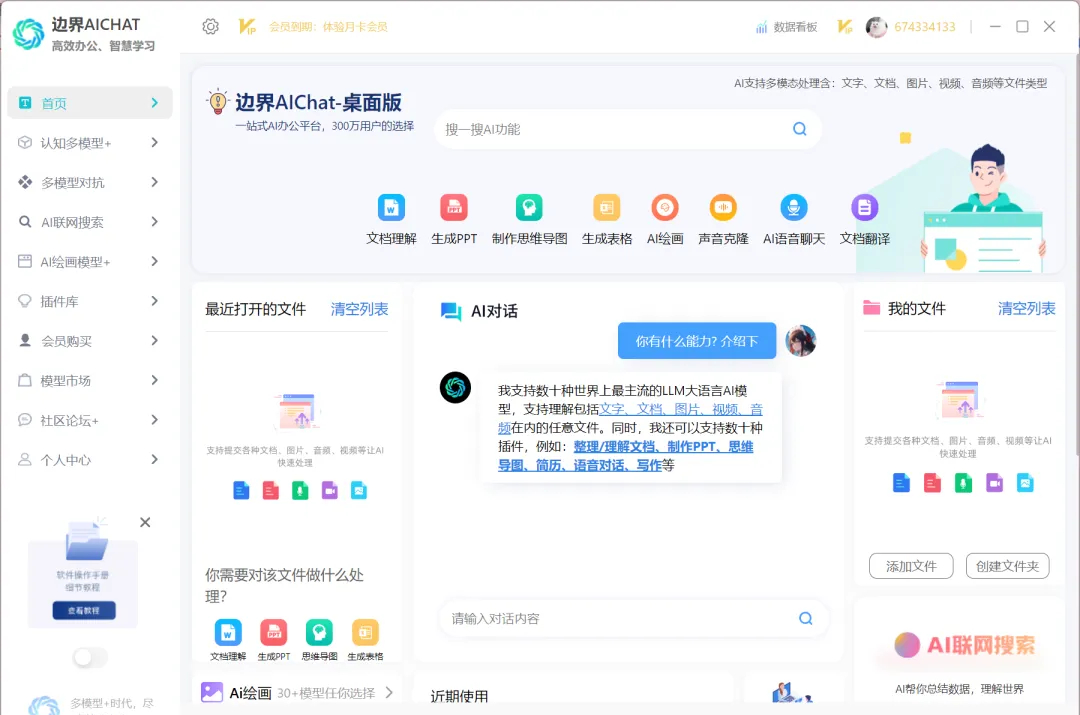Launch the AI绘画 painting tool

tap(665, 208)
